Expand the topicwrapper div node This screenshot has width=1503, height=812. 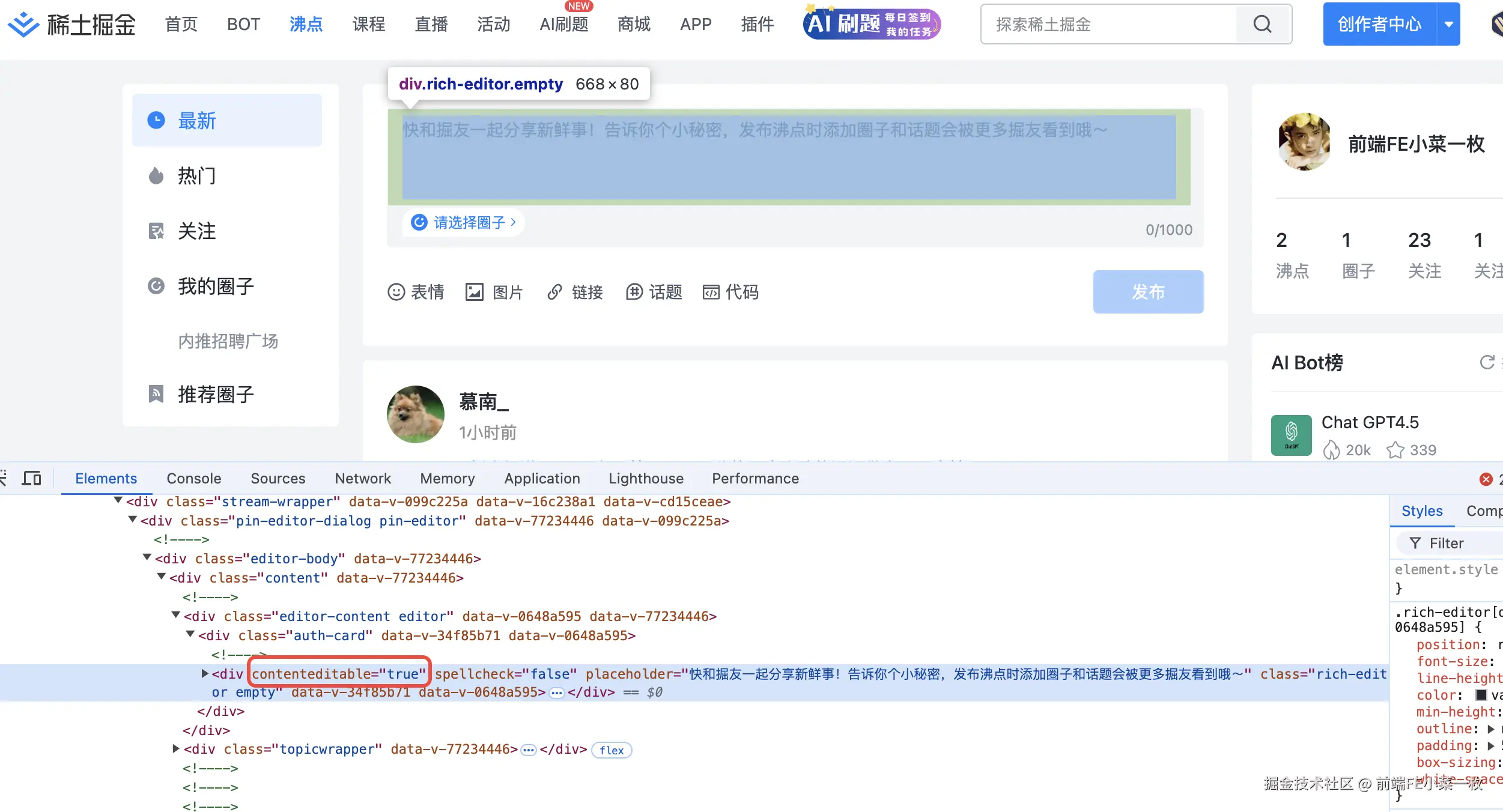(x=175, y=749)
